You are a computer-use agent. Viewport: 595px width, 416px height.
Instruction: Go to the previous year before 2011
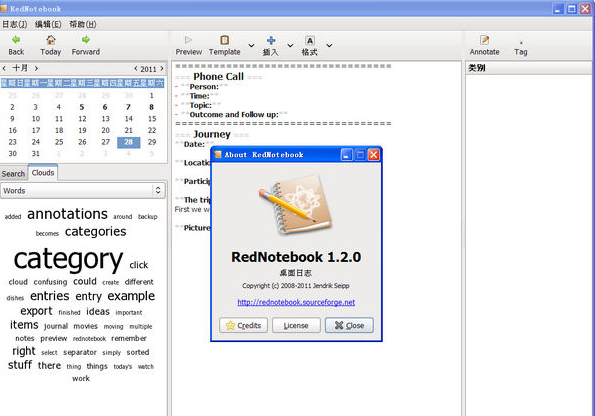point(135,69)
